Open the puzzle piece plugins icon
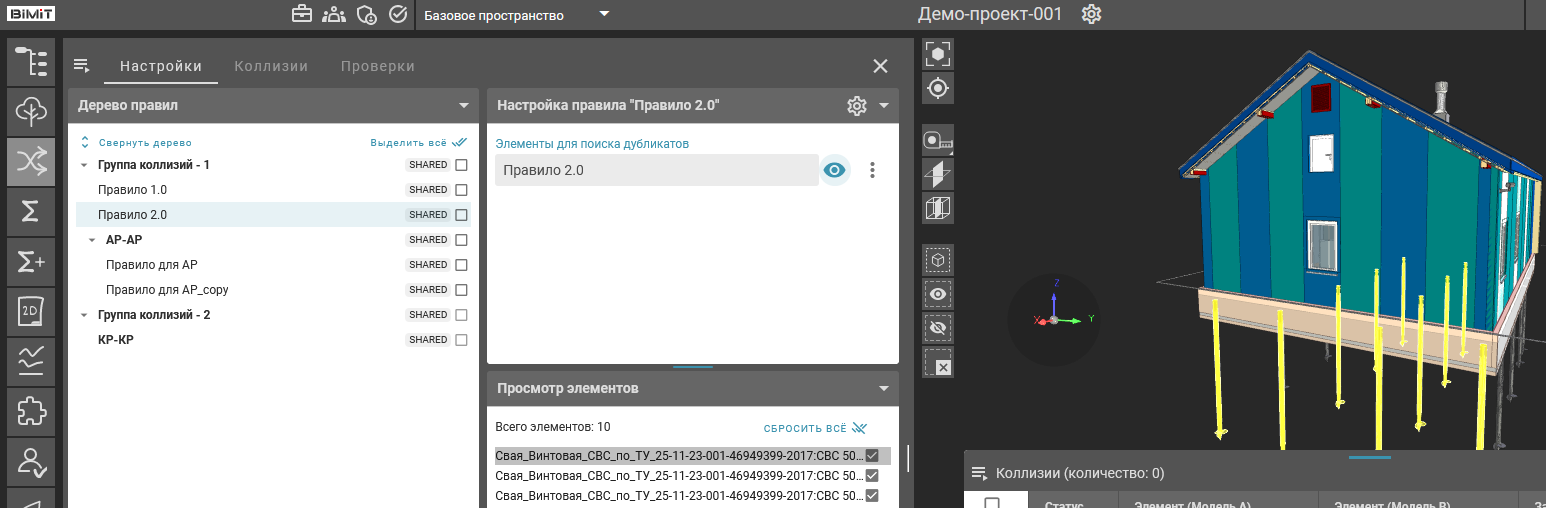 (x=31, y=411)
